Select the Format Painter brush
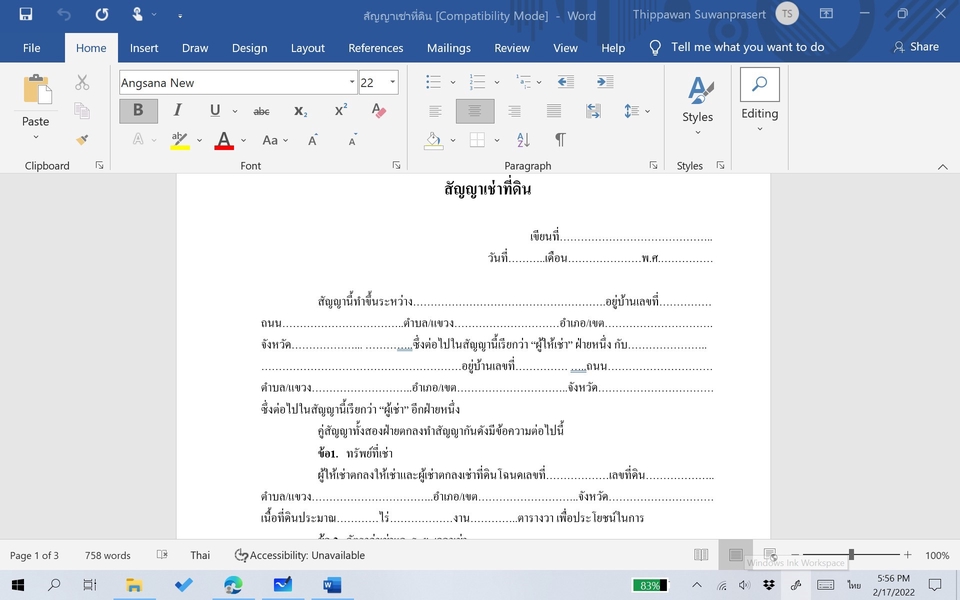Viewport: 960px width, 600px height. pyautogui.click(x=82, y=140)
